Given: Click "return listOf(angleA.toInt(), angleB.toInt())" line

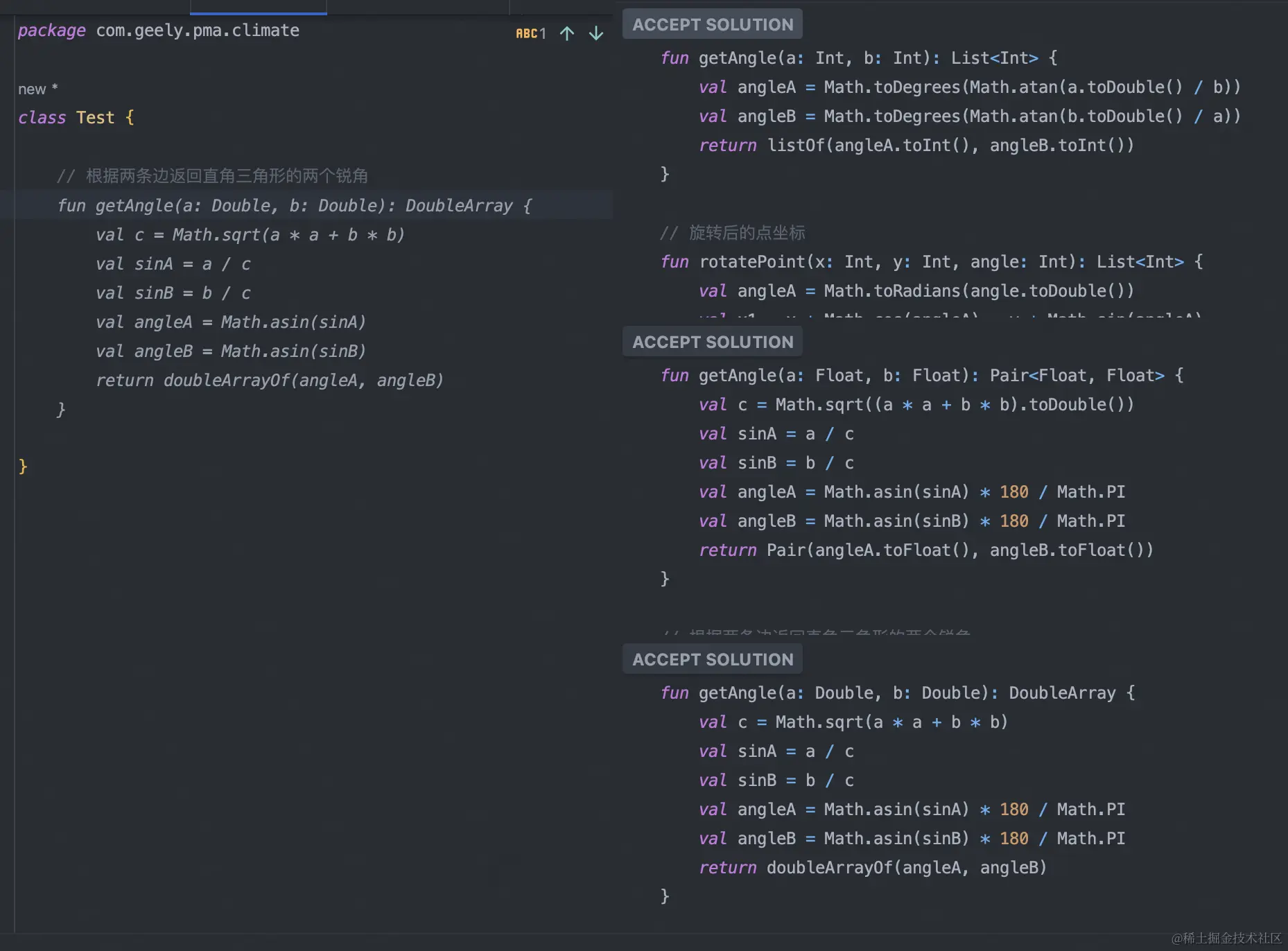Looking at the screenshot, I should click(x=916, y=146).
